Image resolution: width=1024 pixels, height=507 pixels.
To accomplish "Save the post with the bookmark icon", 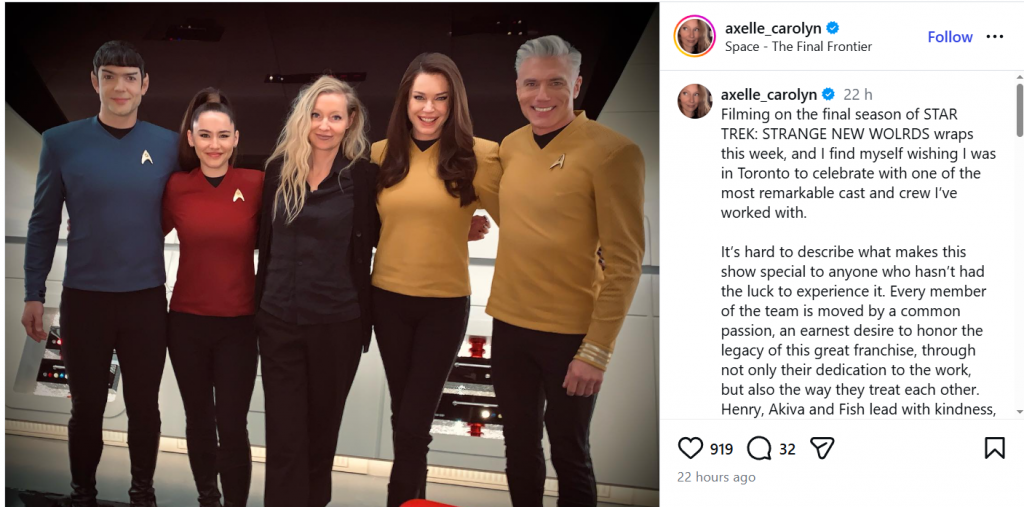I will [x=995, y=448].
